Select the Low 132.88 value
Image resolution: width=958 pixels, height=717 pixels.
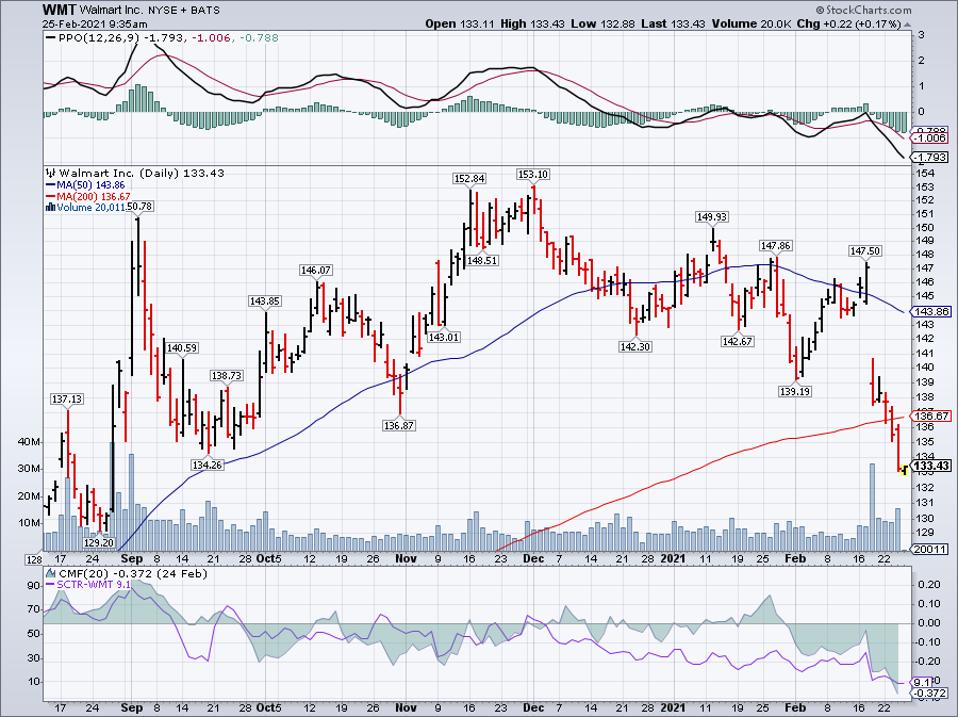coord(602,24)
